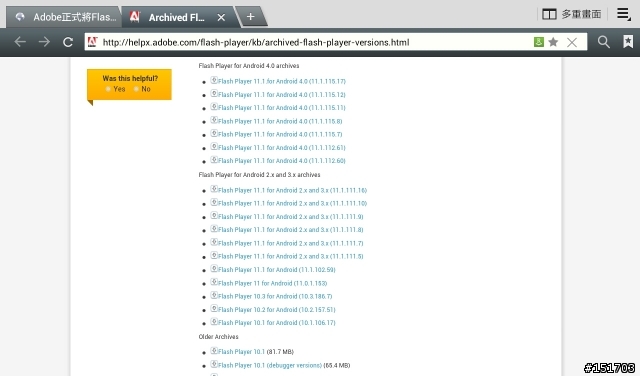Click 'Flash Player for Android 2.x and 3.x archives' heading
Viewport: 640px width, 376px height.
point(259,175)
